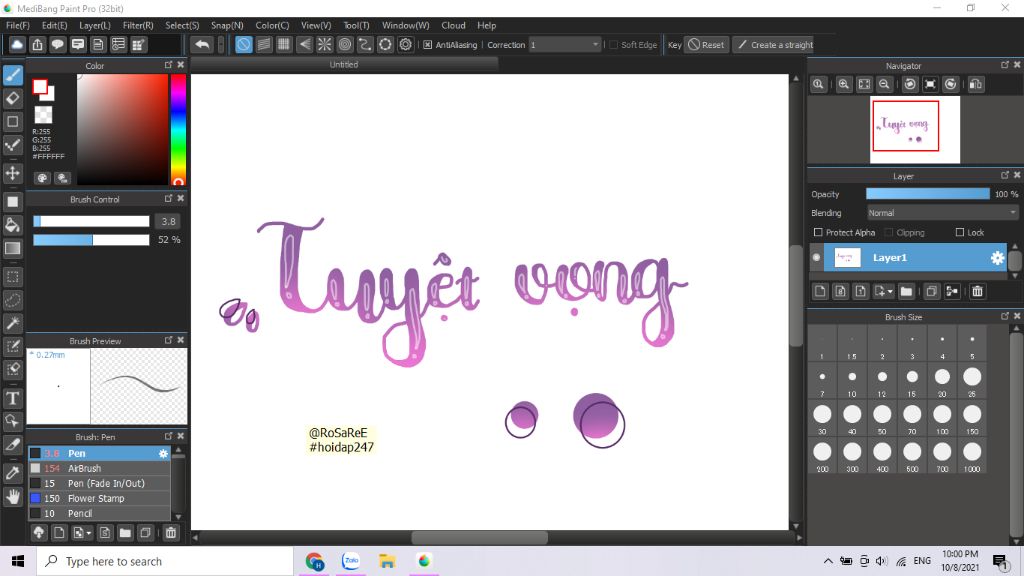Screen dimensions: 1024x576
Task: Select the Magic Wand tool
Action: coord(12,323)
